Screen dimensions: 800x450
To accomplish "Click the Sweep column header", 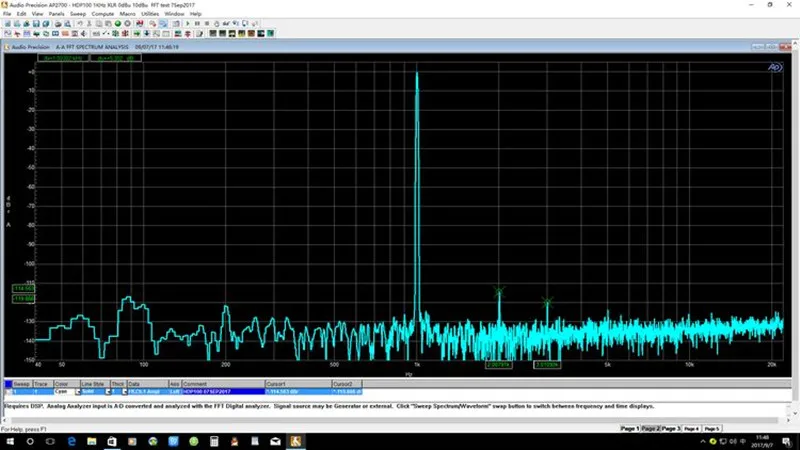I will tap(22, 384).
